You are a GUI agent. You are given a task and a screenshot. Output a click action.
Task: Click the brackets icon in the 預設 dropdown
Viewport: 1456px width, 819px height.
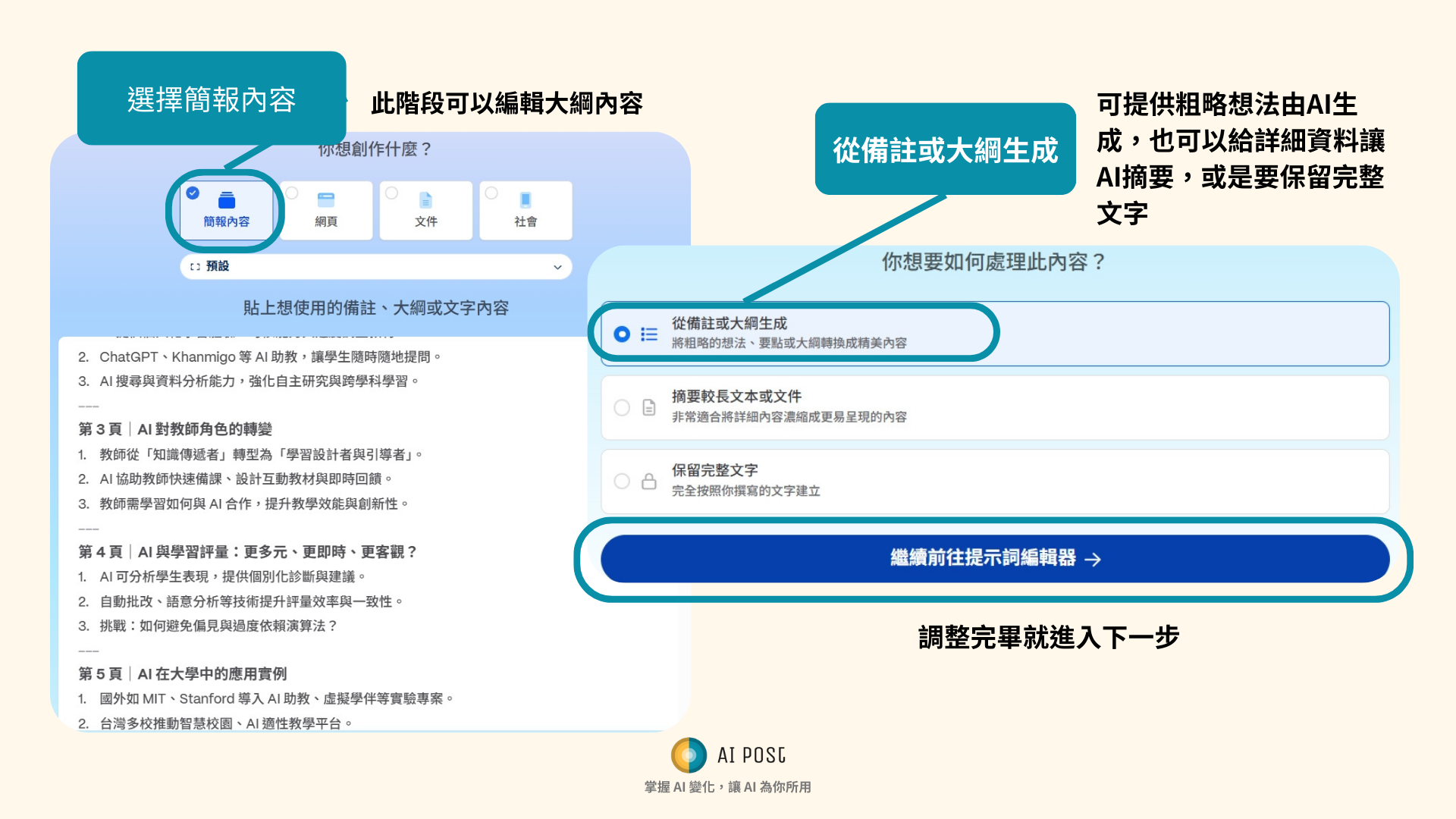pos(195,267)
